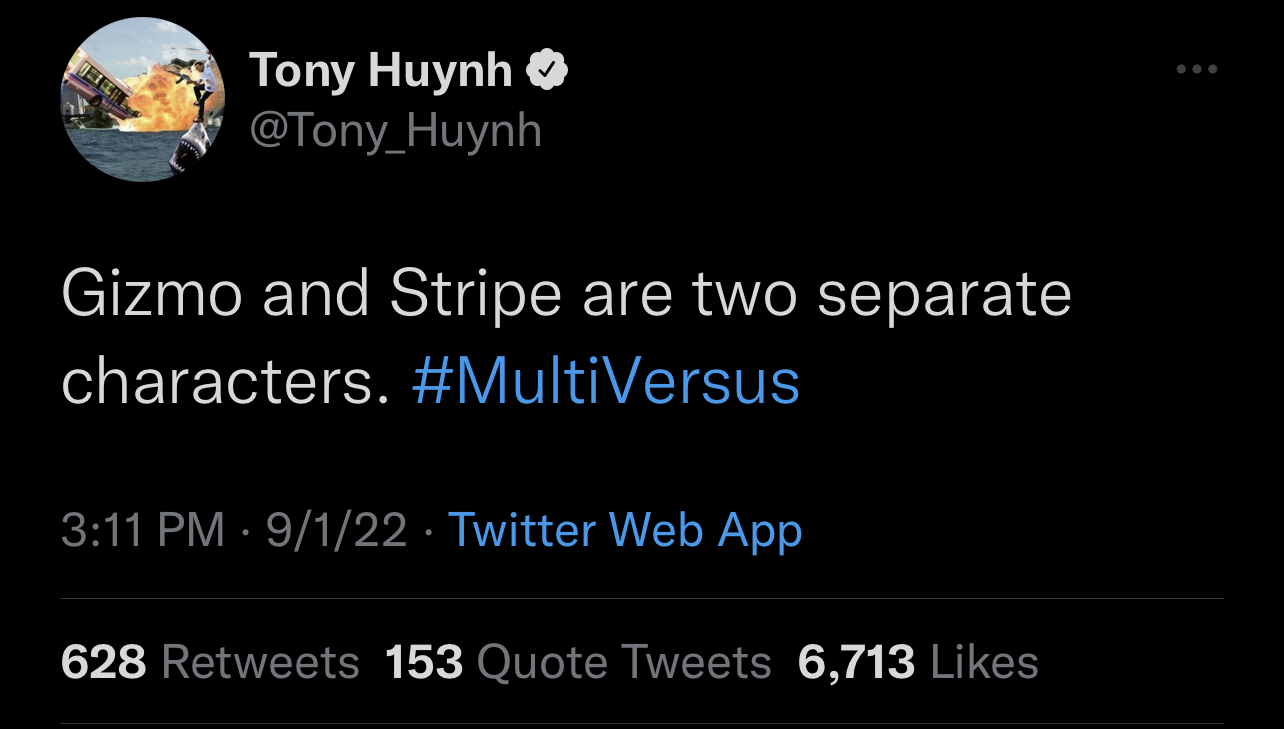Click the 6,713 like count number
This screenshot has width=1284, height=729.
point(856,662)
